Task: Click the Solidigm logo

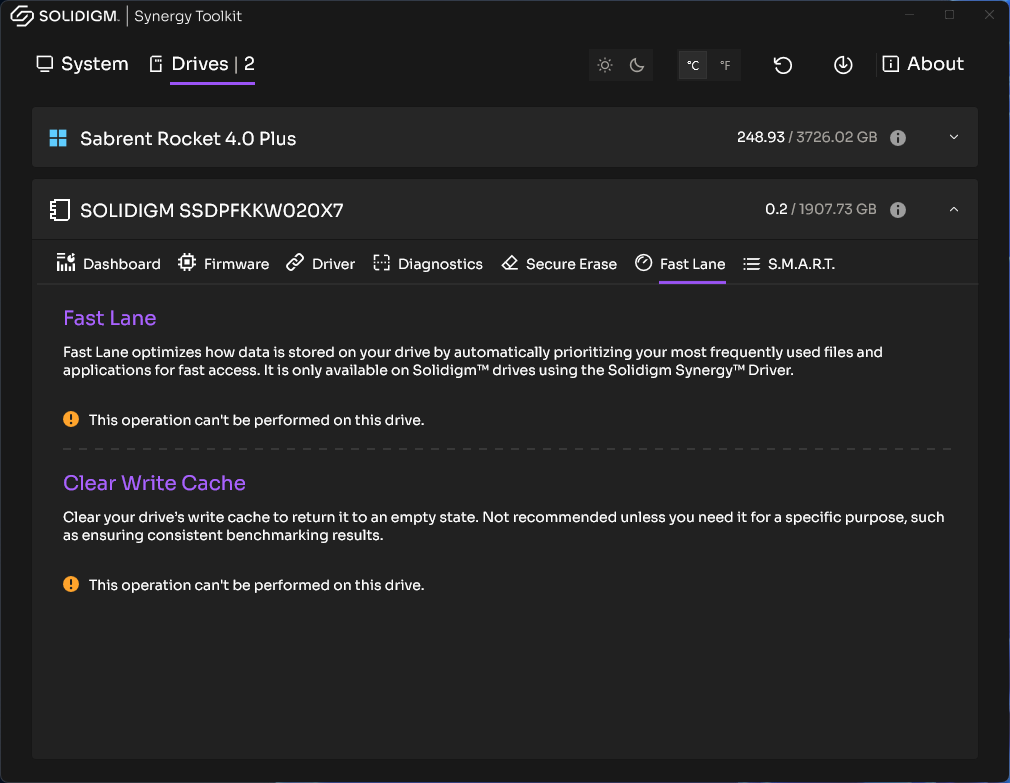Action: tap(64, 16)
